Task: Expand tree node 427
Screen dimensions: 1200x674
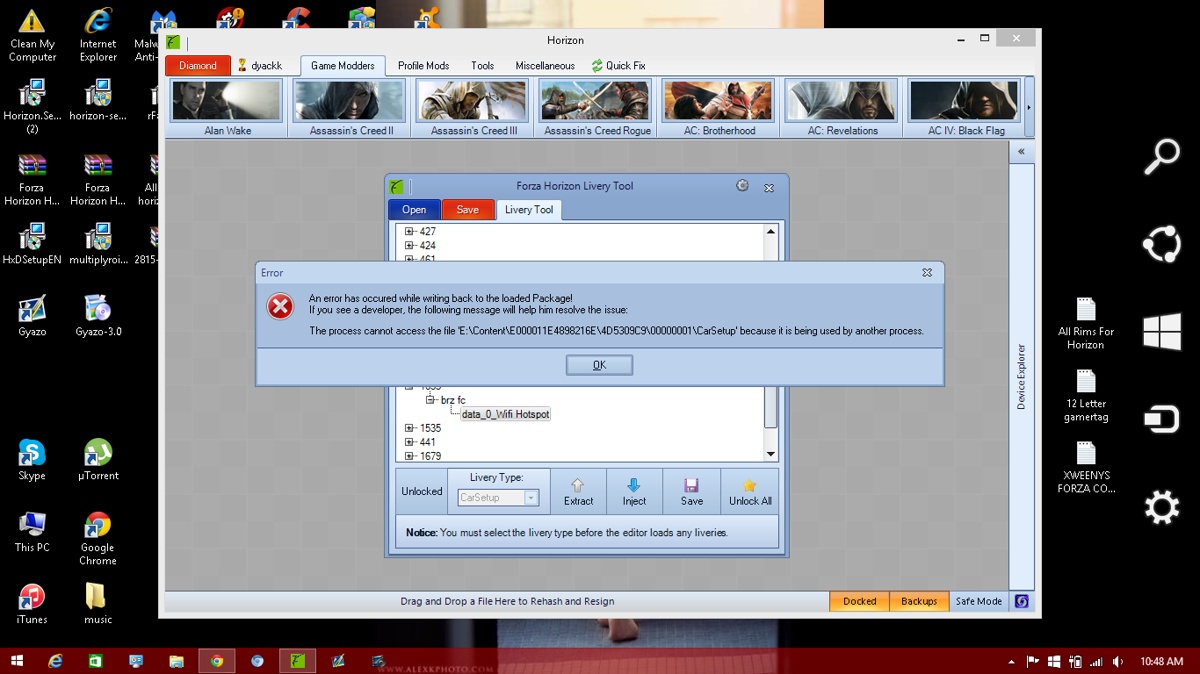Action: tap(409, 231)
